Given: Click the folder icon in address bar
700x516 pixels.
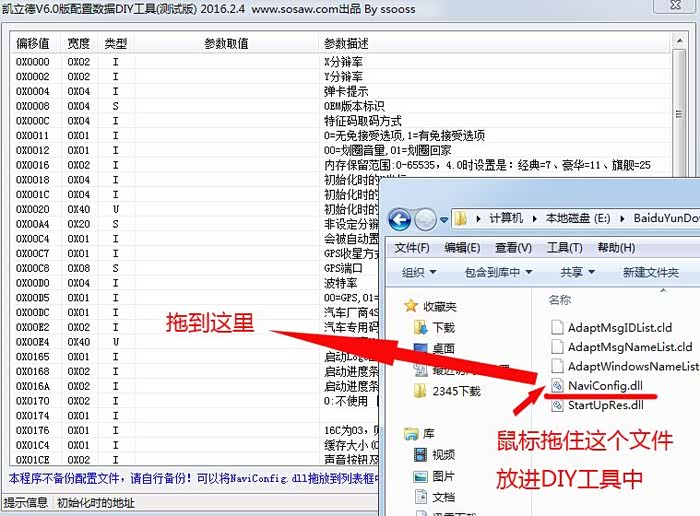Looking at the screenshot, I should coord(461,219).
